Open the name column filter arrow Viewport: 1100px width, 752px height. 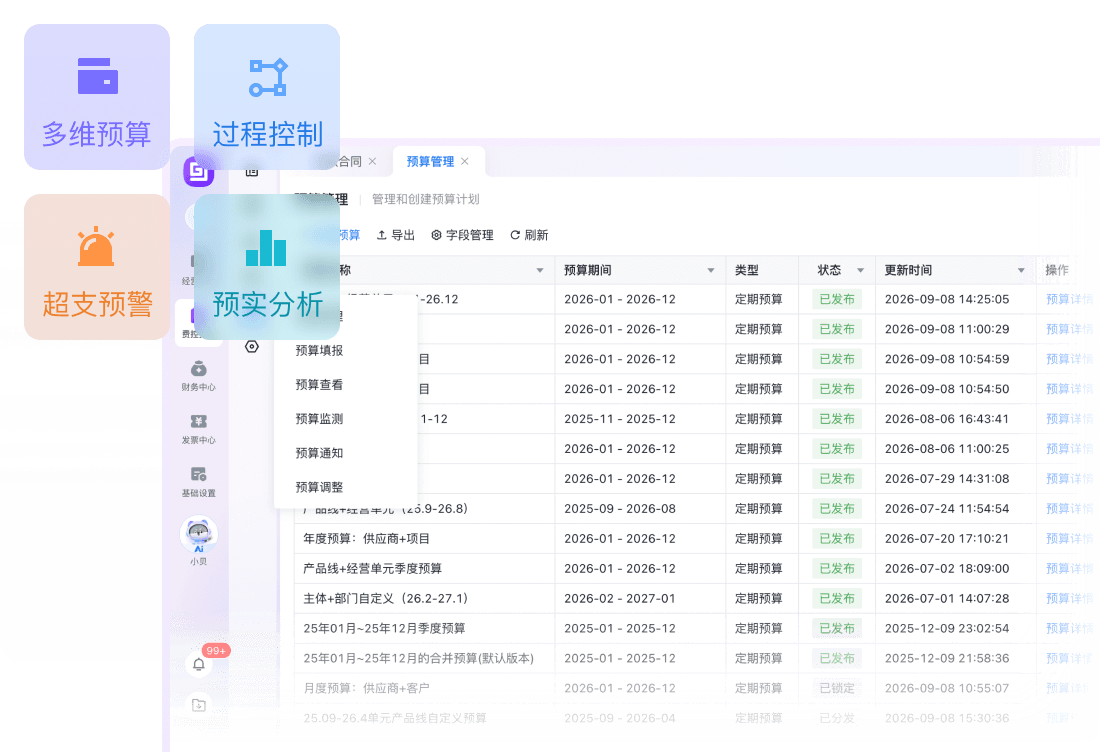point(539,270)
